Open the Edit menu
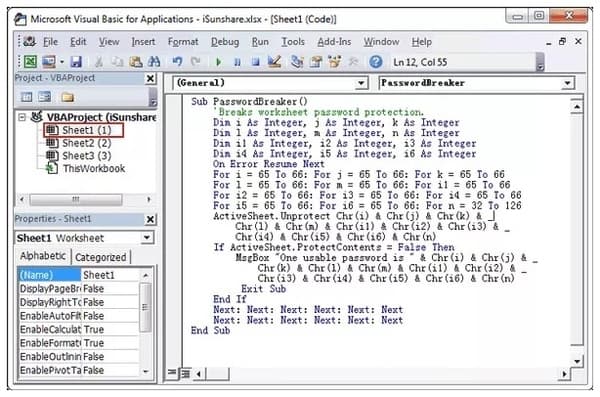This screenshot has width=600, height=397. [x=78, y=42]
